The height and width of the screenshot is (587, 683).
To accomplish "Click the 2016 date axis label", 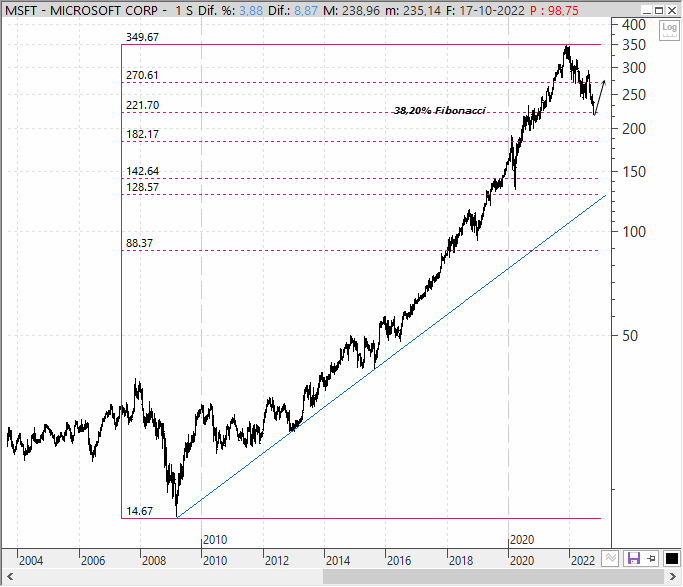I will [399, 560].
